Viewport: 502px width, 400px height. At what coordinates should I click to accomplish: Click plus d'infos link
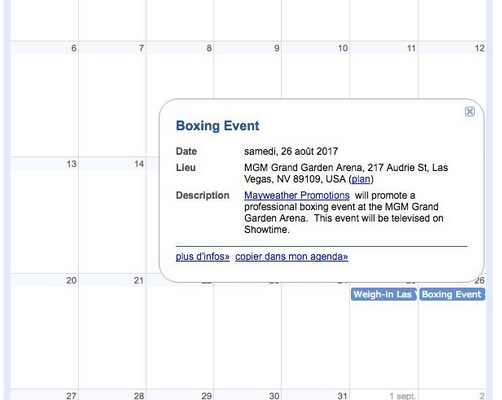203,257
